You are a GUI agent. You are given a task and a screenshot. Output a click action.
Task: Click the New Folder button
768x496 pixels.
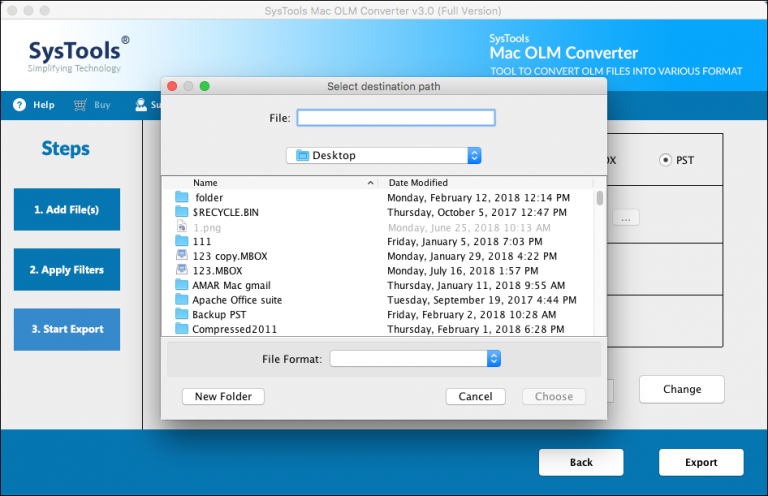223,397
